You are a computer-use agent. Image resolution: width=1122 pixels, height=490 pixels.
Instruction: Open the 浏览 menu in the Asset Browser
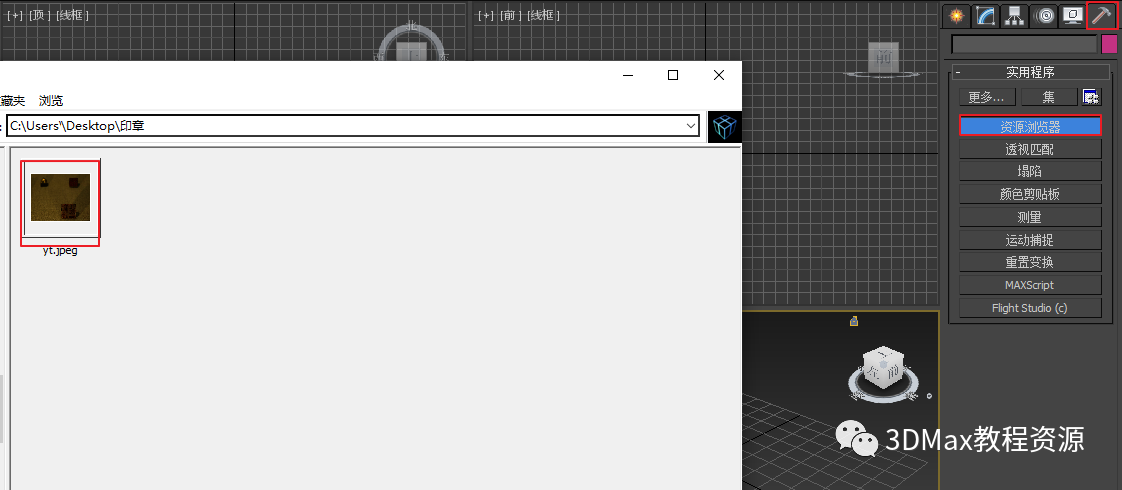tap(51, 101)
